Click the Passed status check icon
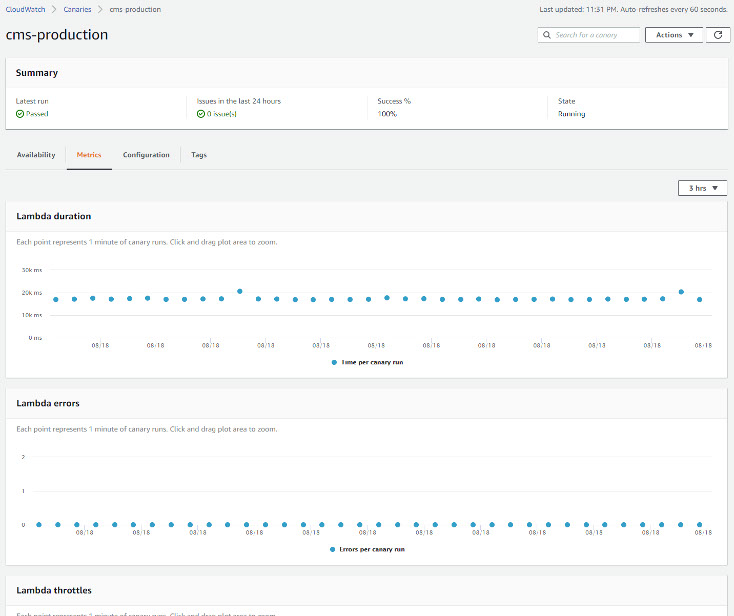The width and height of the screenshot is (734, 616). coord(20,114)
